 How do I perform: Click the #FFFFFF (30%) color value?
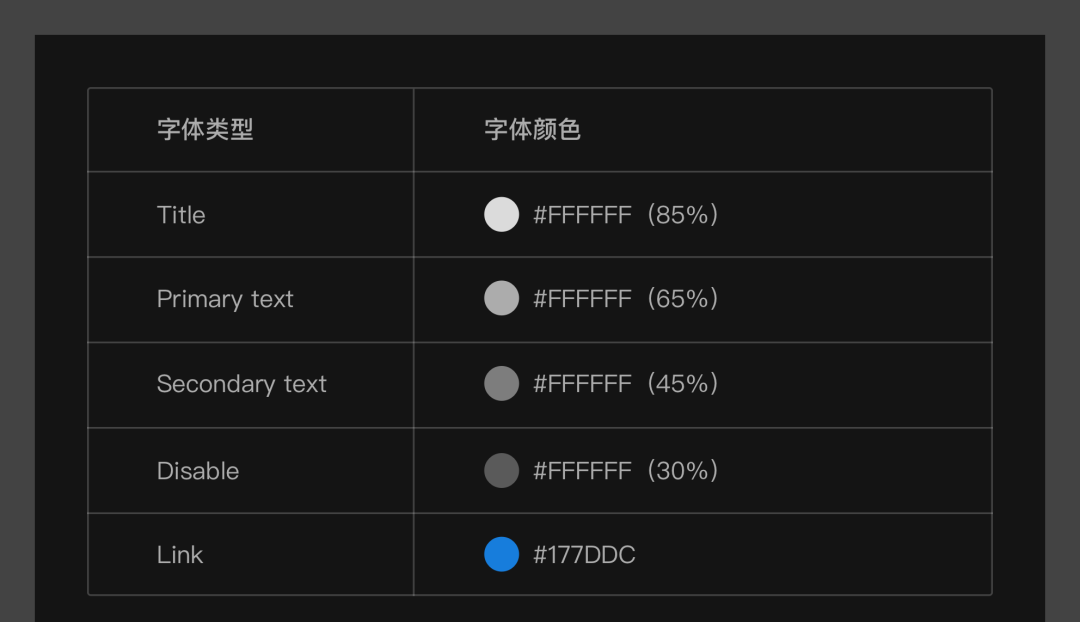click(x=625, y=471)
